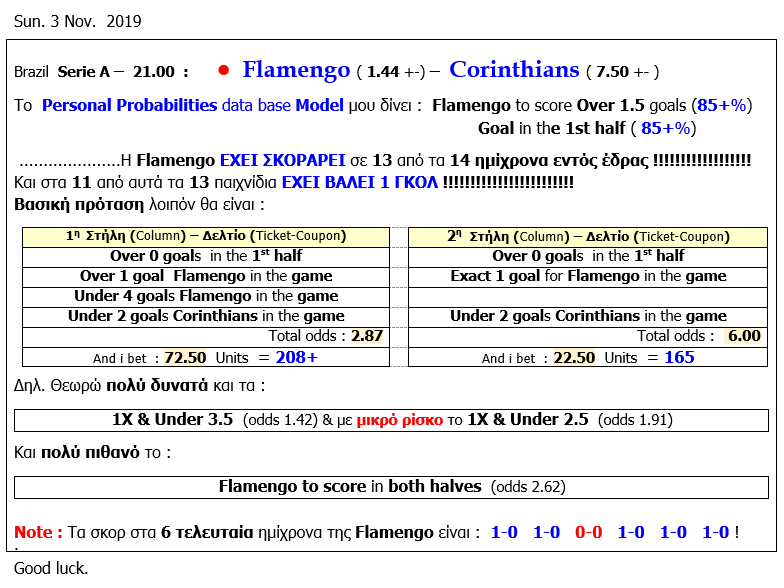784x588 pixels.
Task: Click Corinthians odds '( 7.50 +- )'
Action: pos(622,72)
